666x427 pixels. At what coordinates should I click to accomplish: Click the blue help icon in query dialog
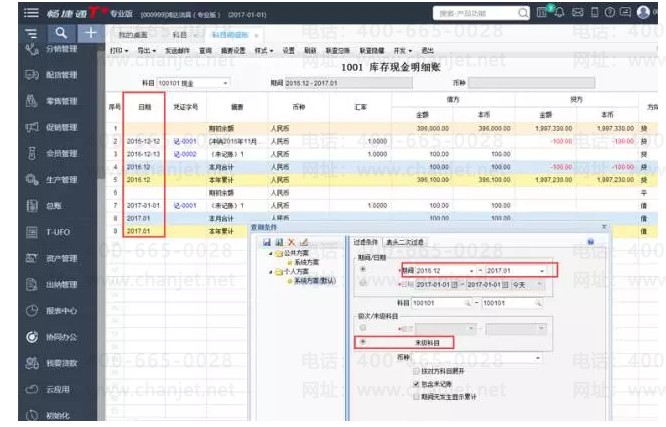click(590, 242)
